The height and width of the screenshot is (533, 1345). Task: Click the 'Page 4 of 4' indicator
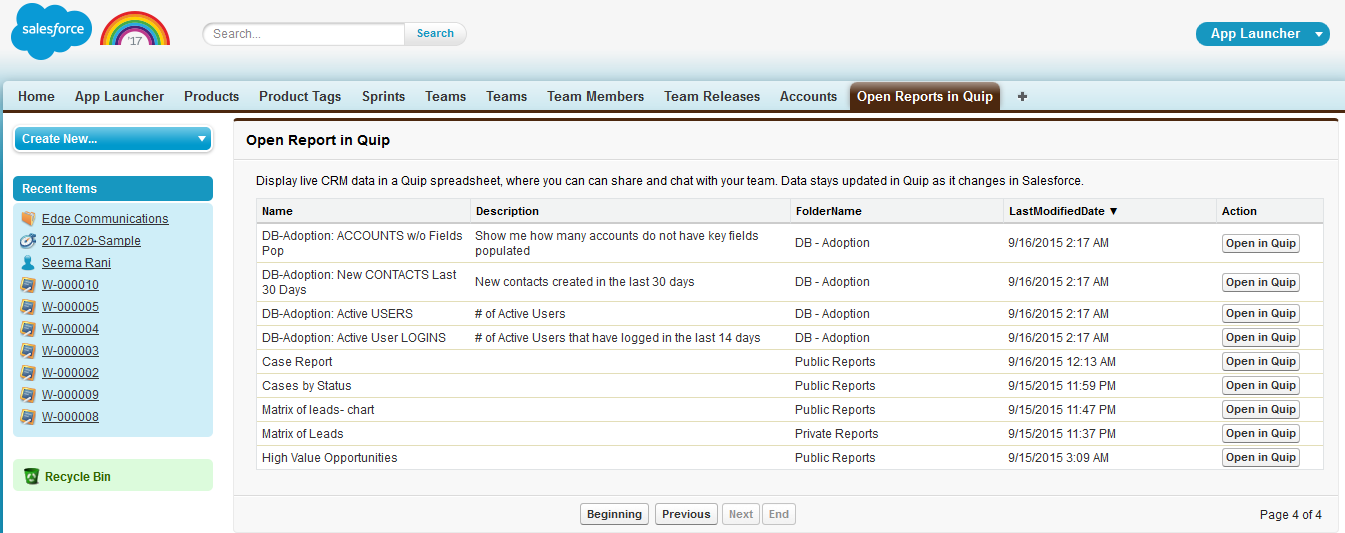pyautogui.click(x=1291, y=515)
